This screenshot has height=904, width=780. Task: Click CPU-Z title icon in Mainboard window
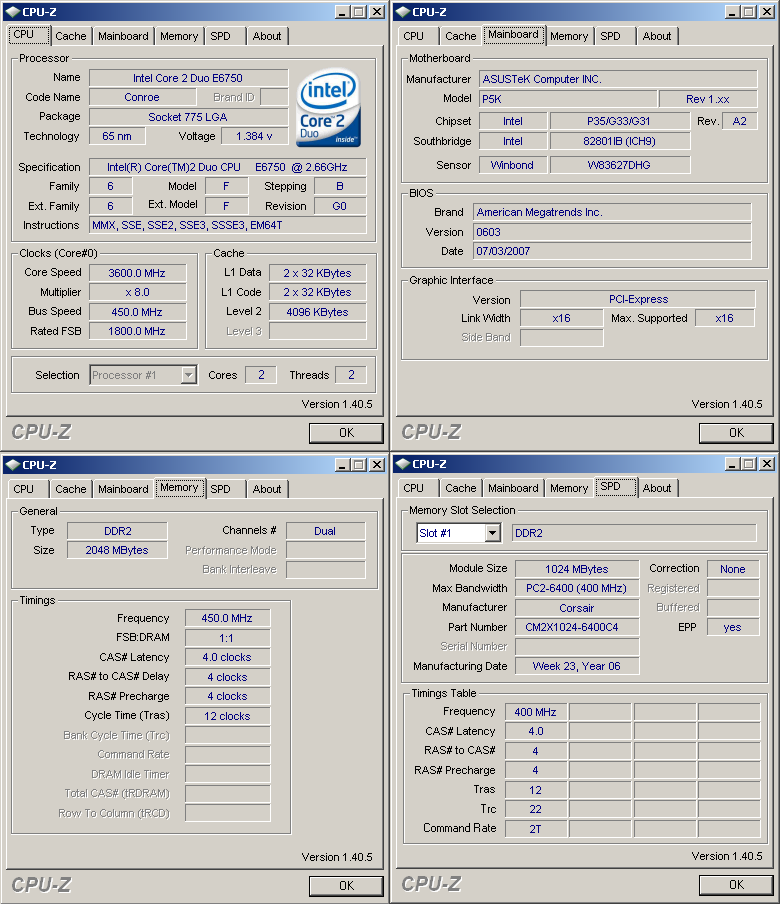tap(402, 12)
